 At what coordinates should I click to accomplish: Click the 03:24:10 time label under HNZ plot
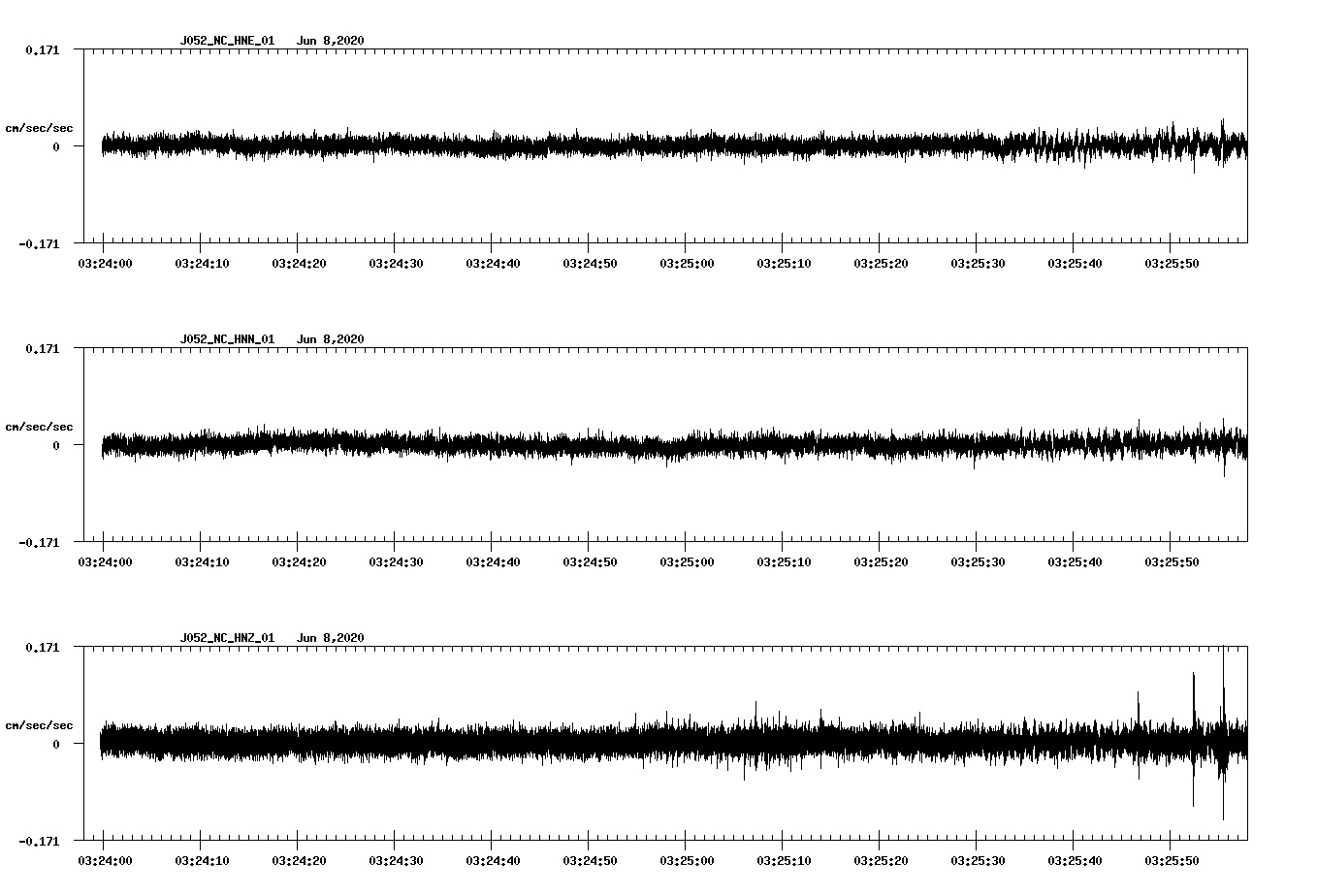[x=201, y=861]
